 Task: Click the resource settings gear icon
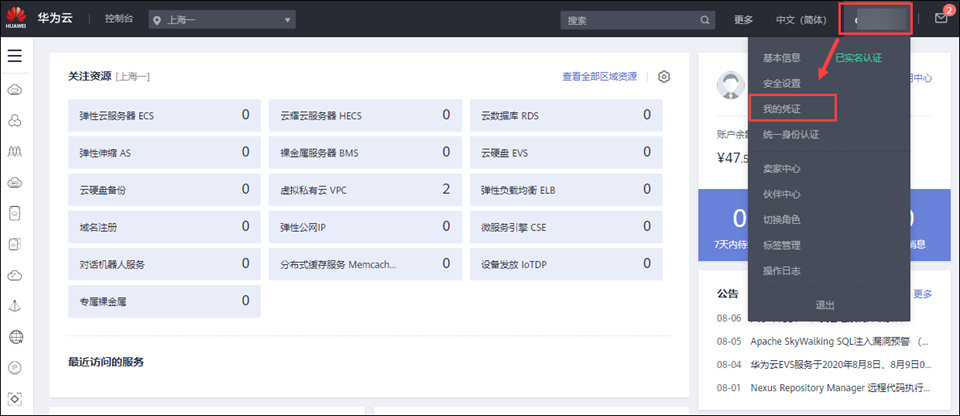pyautogui.click(x=664, y=77)
